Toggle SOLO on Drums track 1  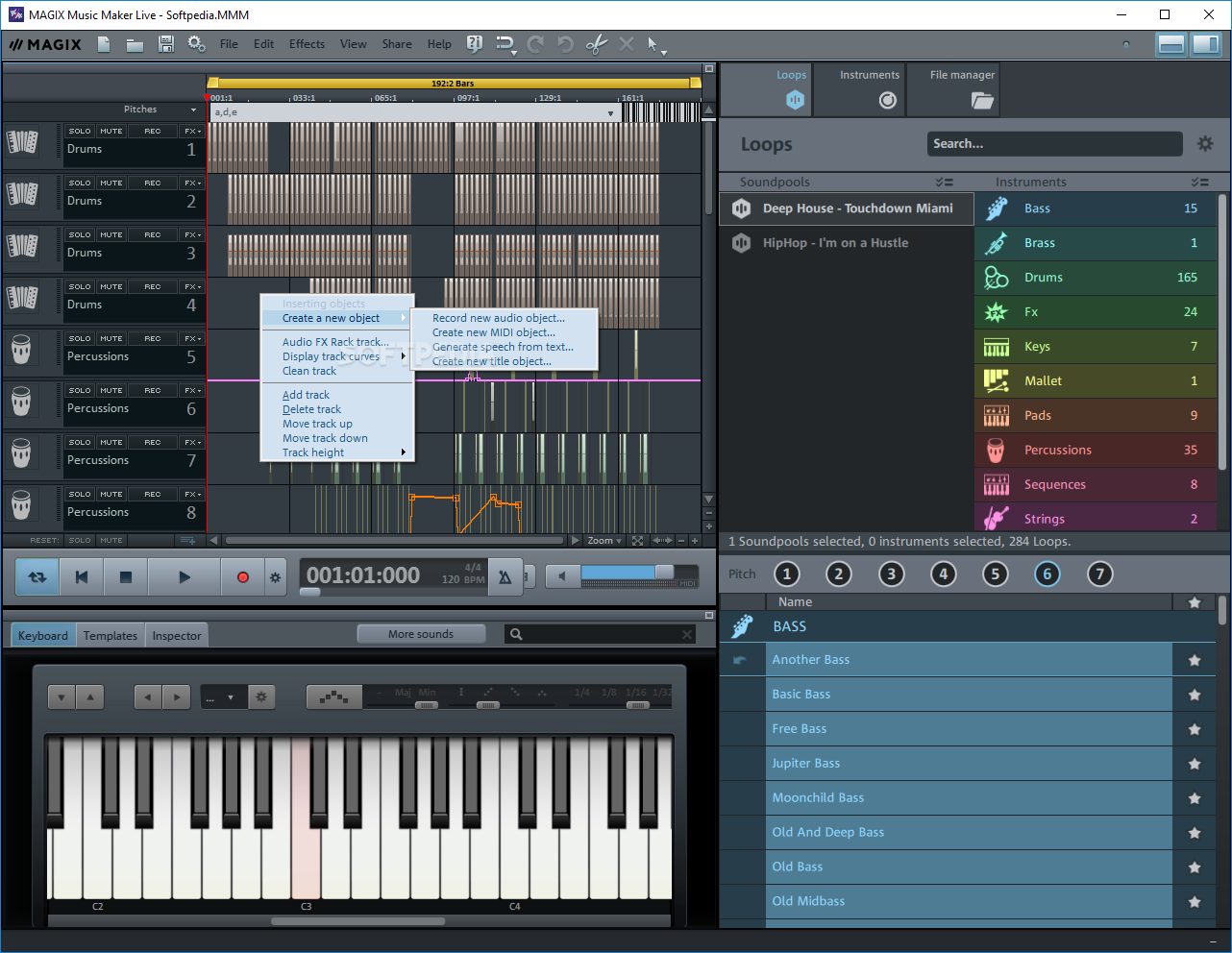click(x=80, y=131)
